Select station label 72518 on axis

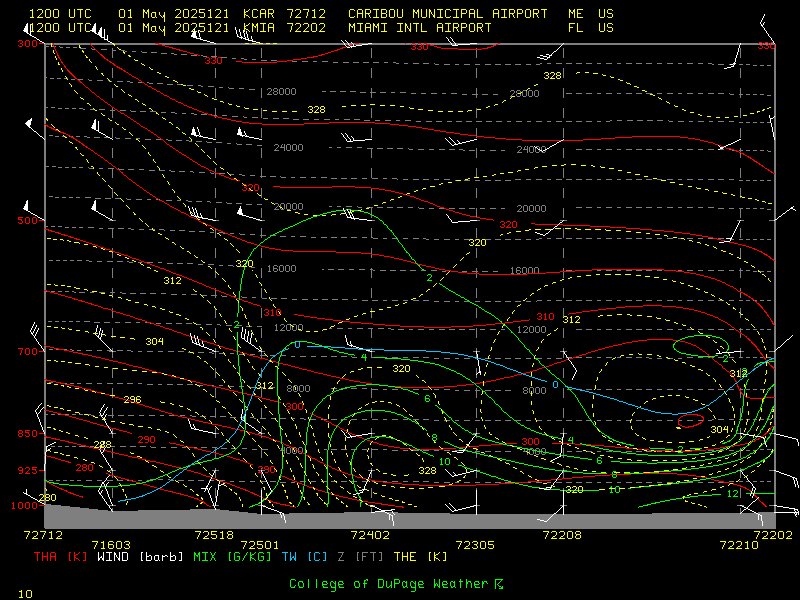(x=214, y=535)
